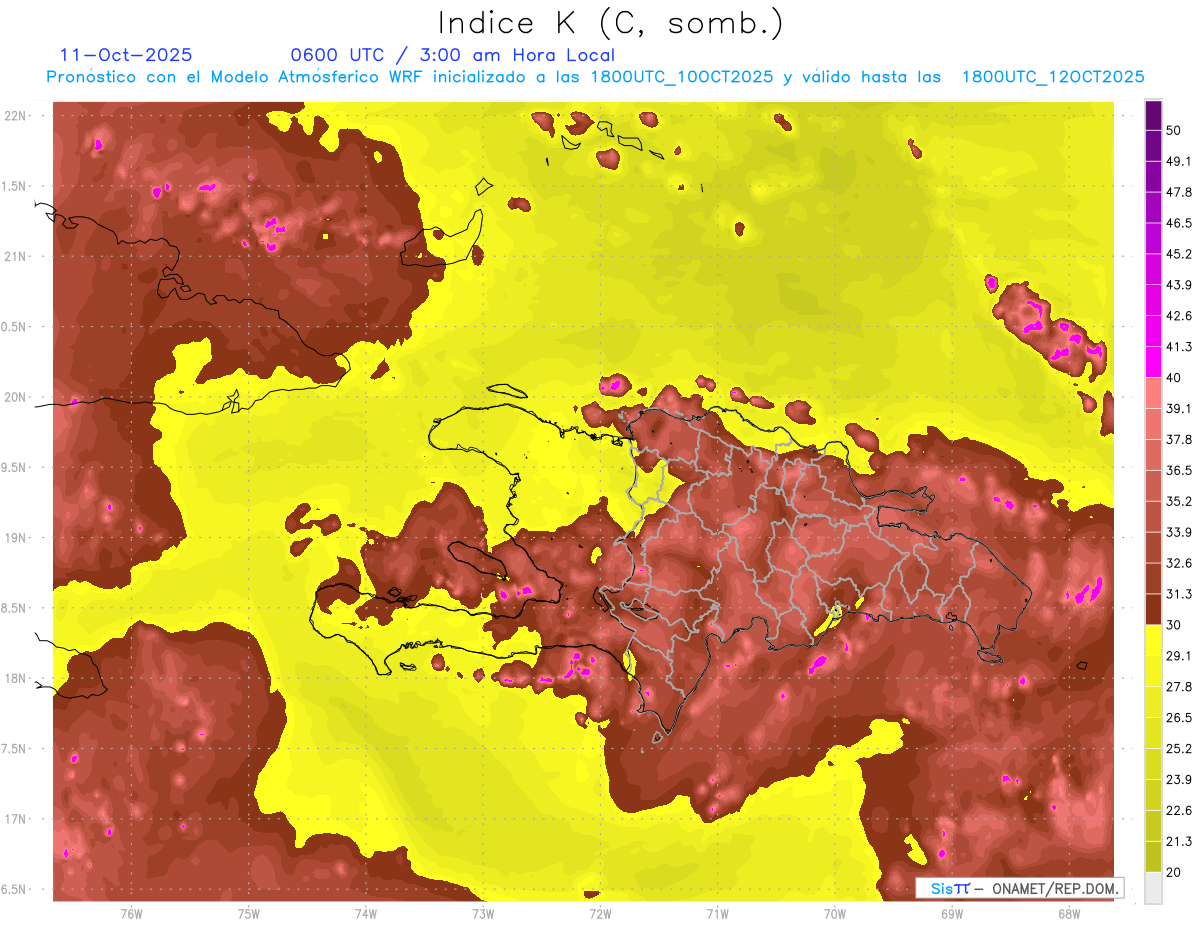Pick the bright magenta swatch between 40 and 41.3

pyautogui.click(x=1153, y=362)
